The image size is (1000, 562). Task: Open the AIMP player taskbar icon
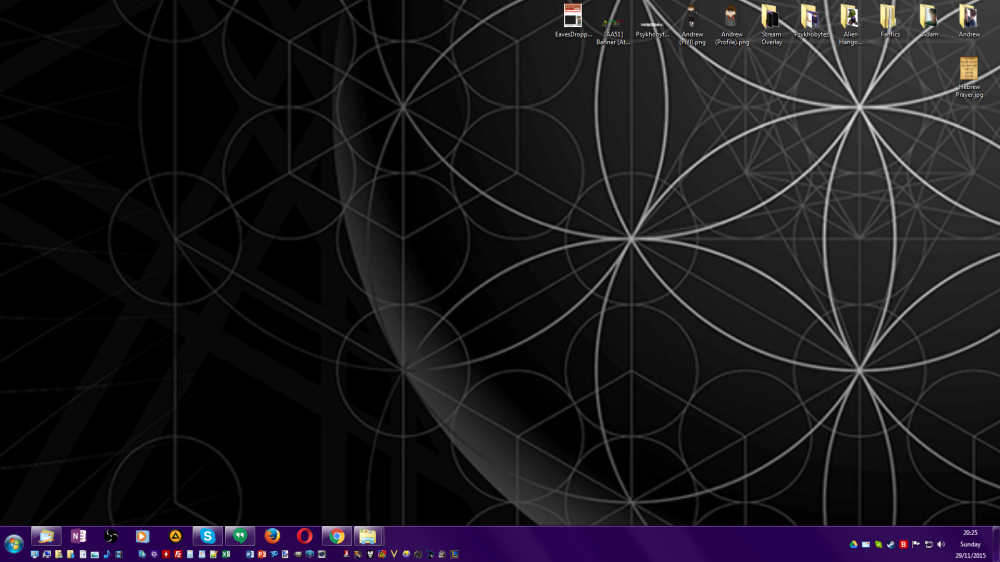pyautogui.click(x=175, y=536)
